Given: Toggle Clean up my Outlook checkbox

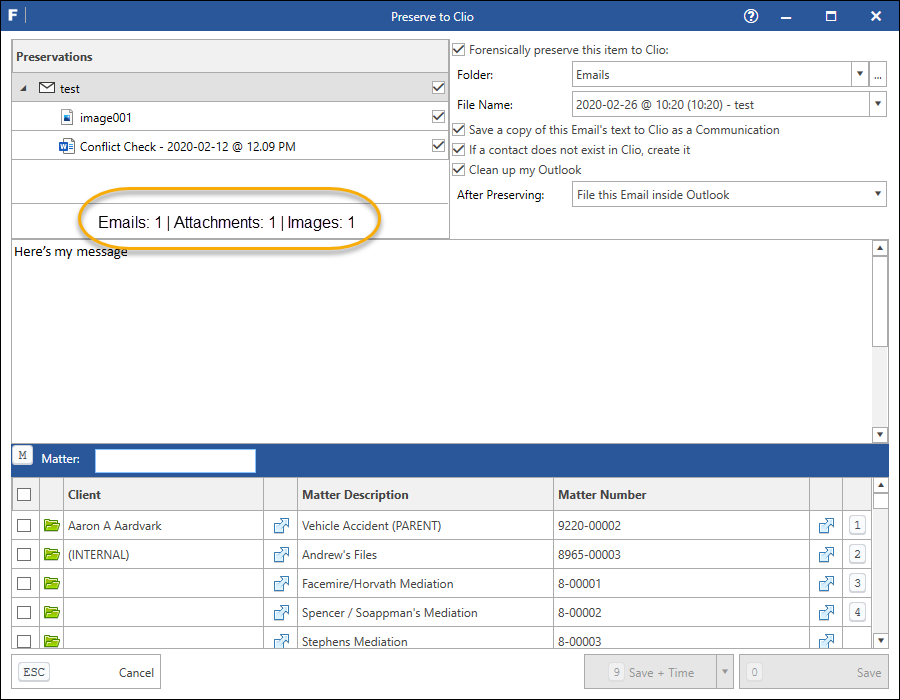Looking at the screenshot, I should [459, 169].
